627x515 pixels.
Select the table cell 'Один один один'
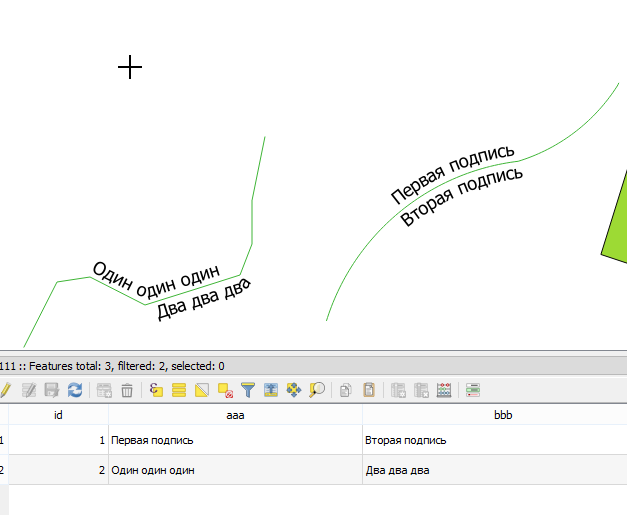(235, 470)
